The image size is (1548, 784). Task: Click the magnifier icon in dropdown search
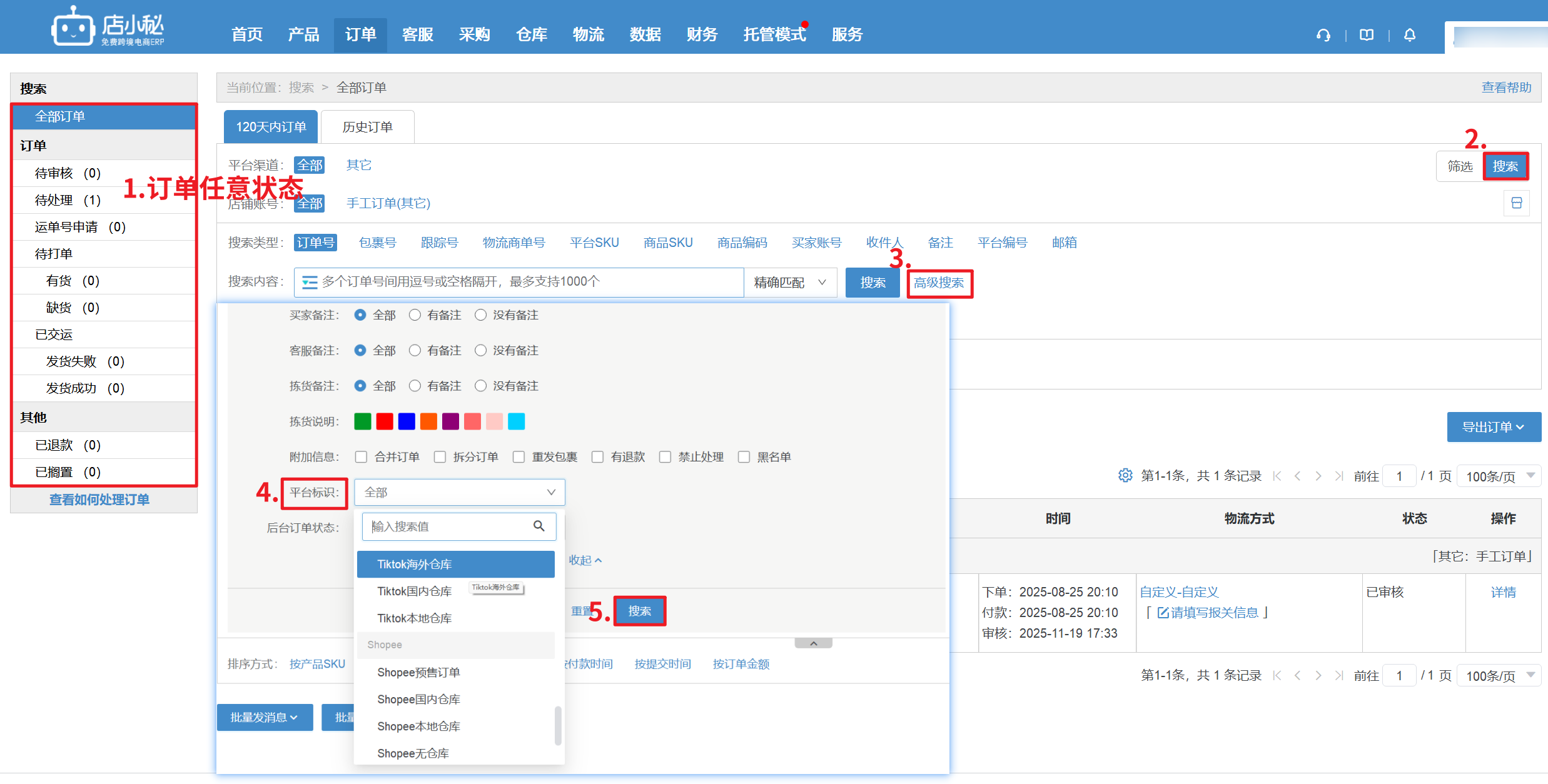click(x=539, y=526)
